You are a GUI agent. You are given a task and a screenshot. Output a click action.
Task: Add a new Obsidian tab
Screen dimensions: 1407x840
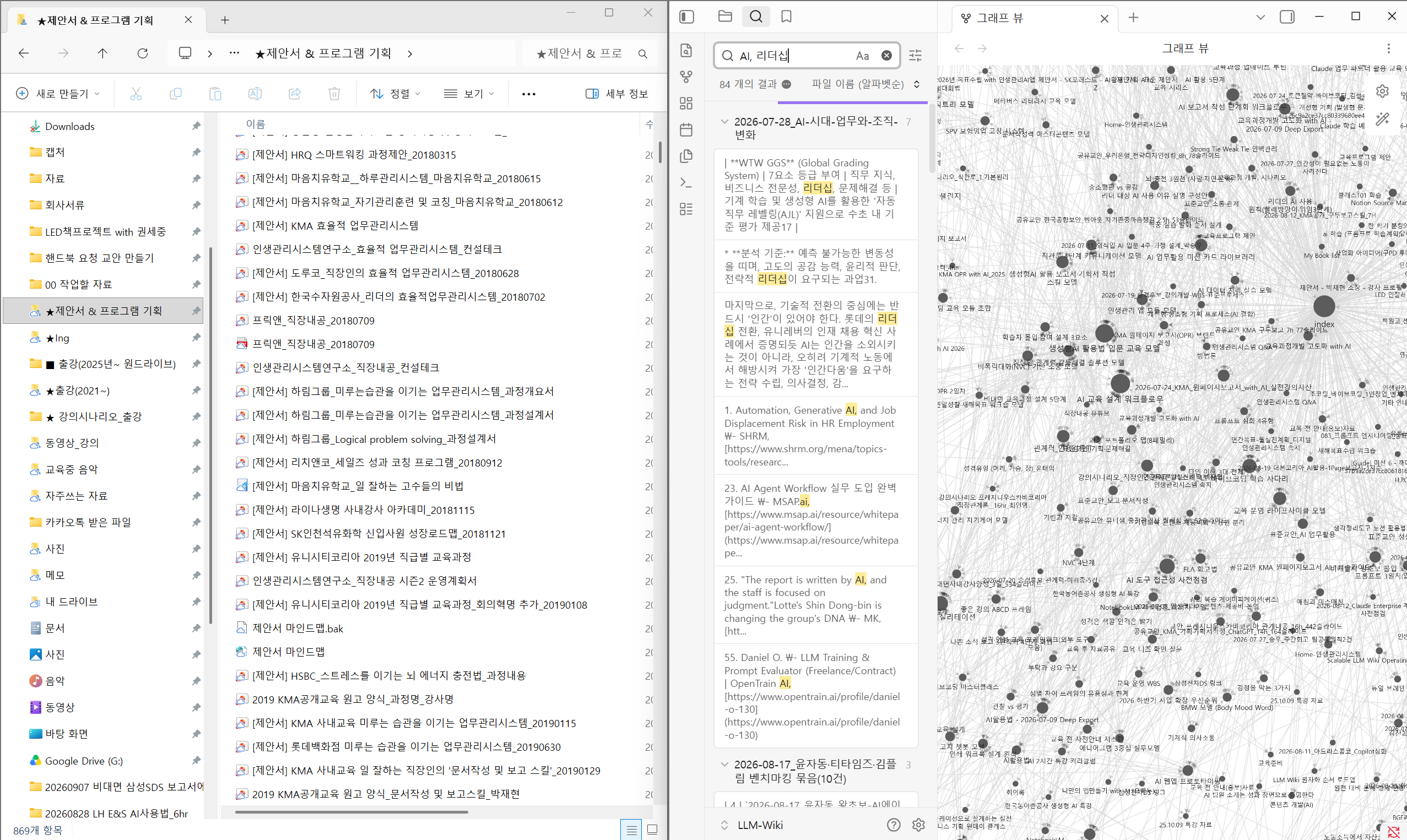pos(1133,18)
